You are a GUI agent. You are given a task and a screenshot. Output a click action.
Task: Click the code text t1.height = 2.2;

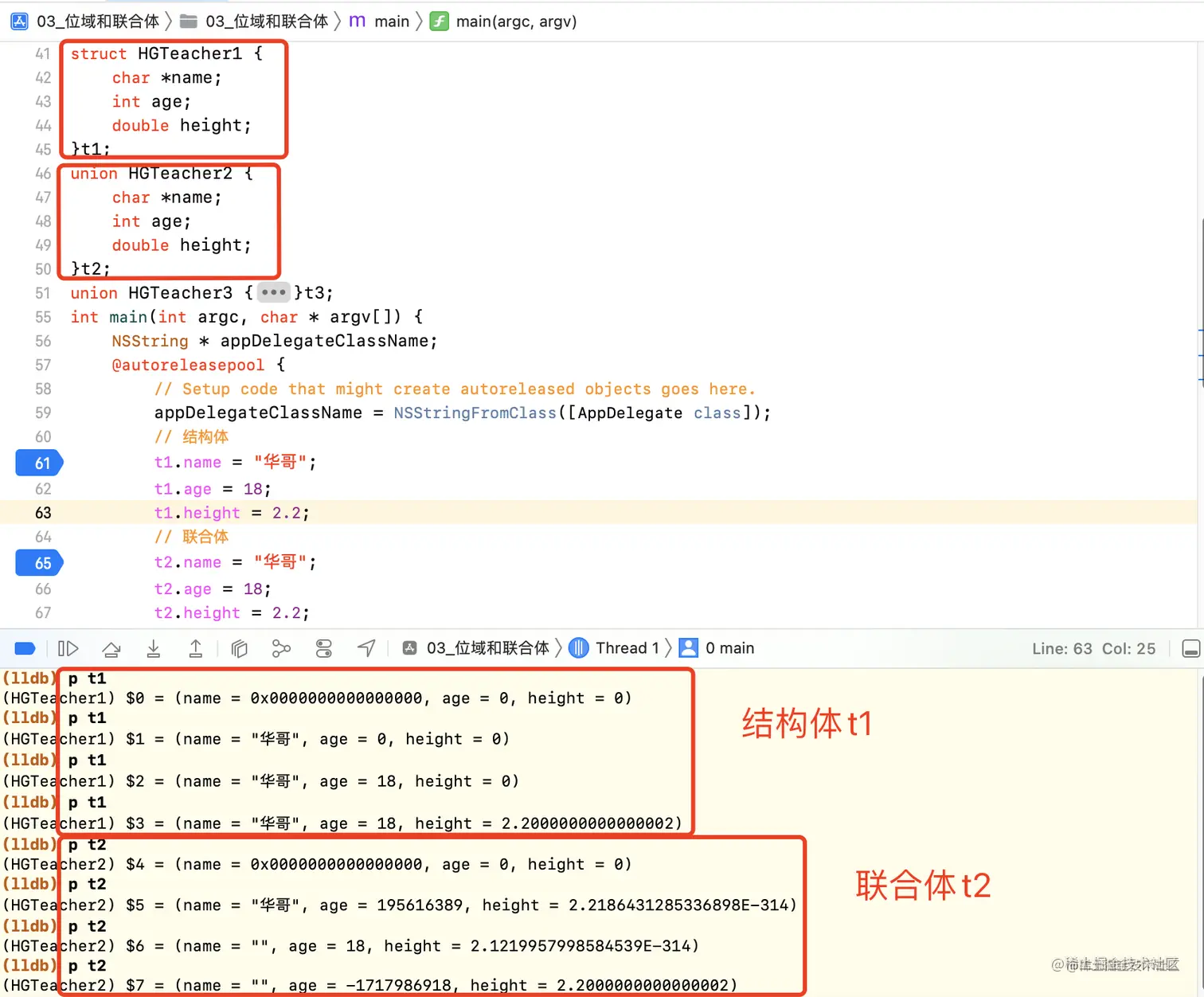click(x=232, y=513)
